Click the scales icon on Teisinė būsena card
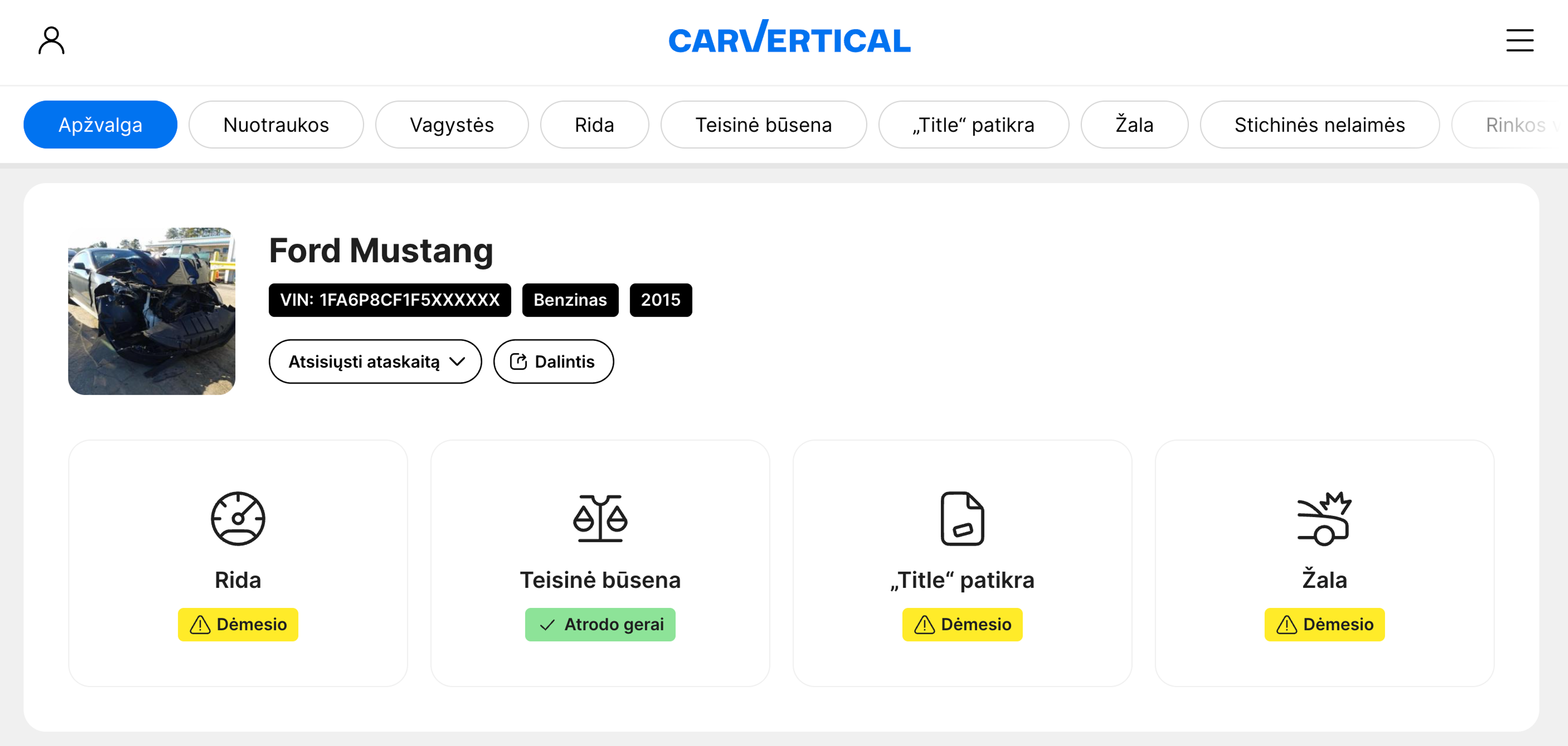 600,518
